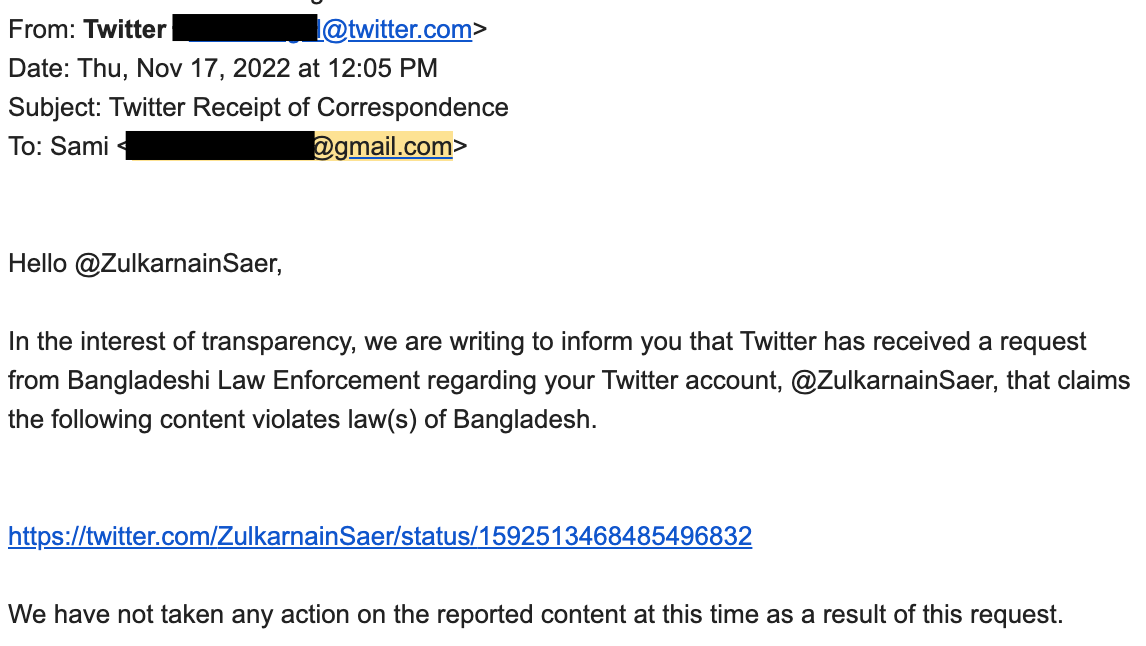Click the 'Hello @ZulkarnainSaer,' greeting

[x=145, y=263]
